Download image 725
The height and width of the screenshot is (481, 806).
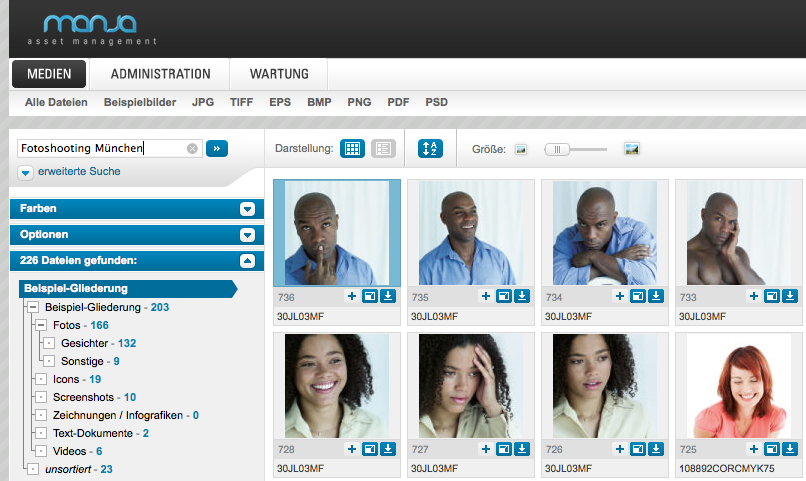pyautogui.click(x=790, y=449)
